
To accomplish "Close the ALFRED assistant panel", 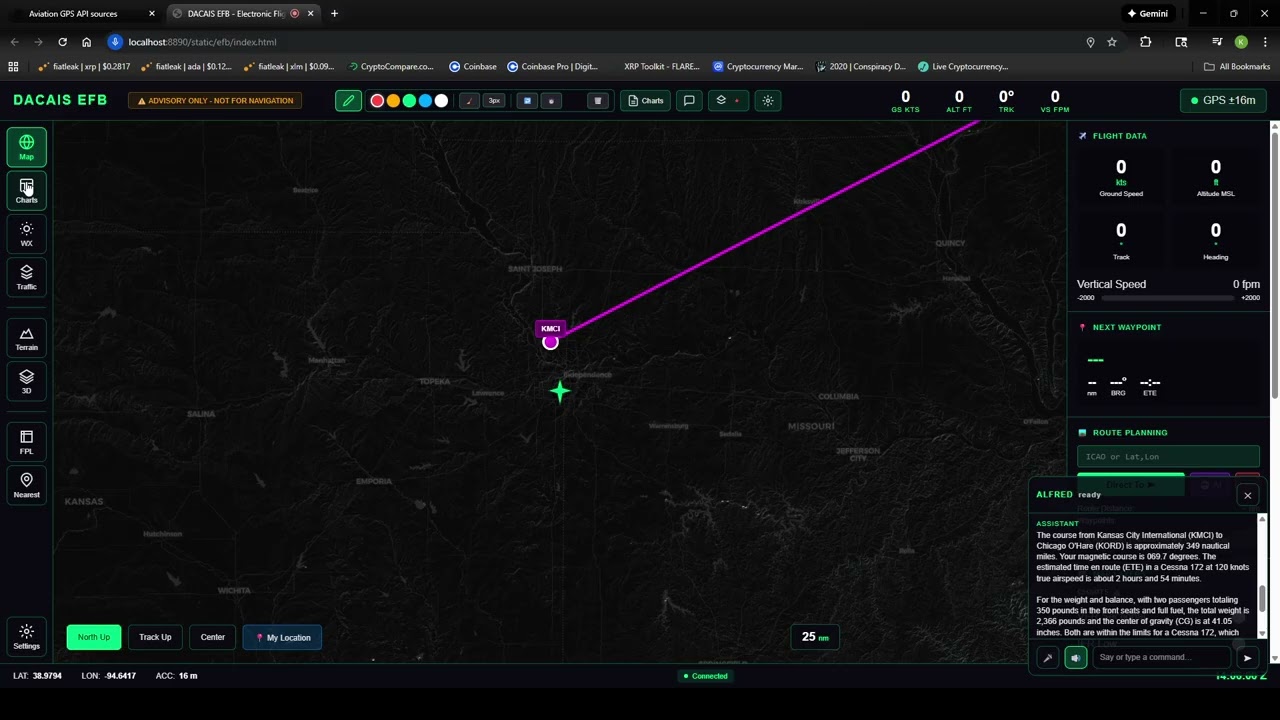I will click(x=1247, y=495).
